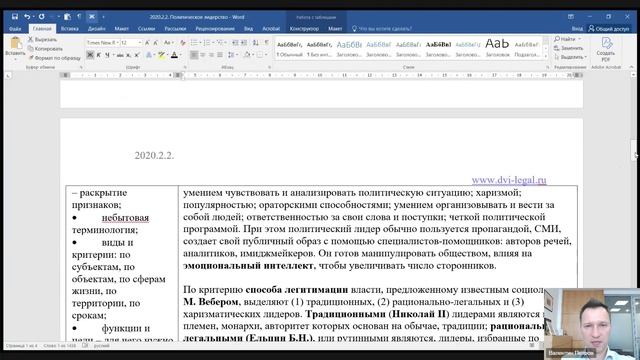Open the Times New Roman font dropdown
640x360 pixels.
pos(102,42)
